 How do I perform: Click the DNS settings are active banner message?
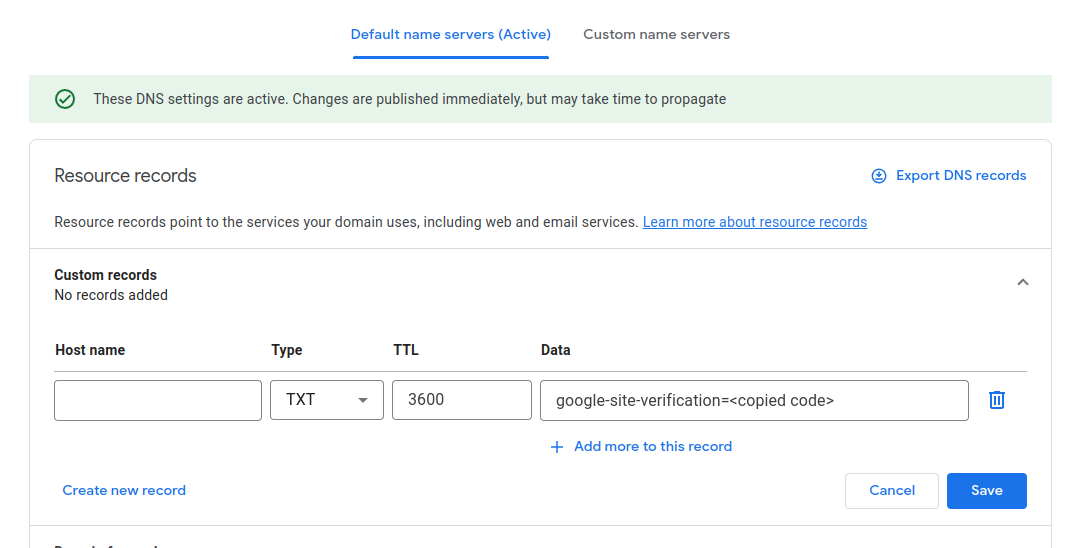[409, 99]
